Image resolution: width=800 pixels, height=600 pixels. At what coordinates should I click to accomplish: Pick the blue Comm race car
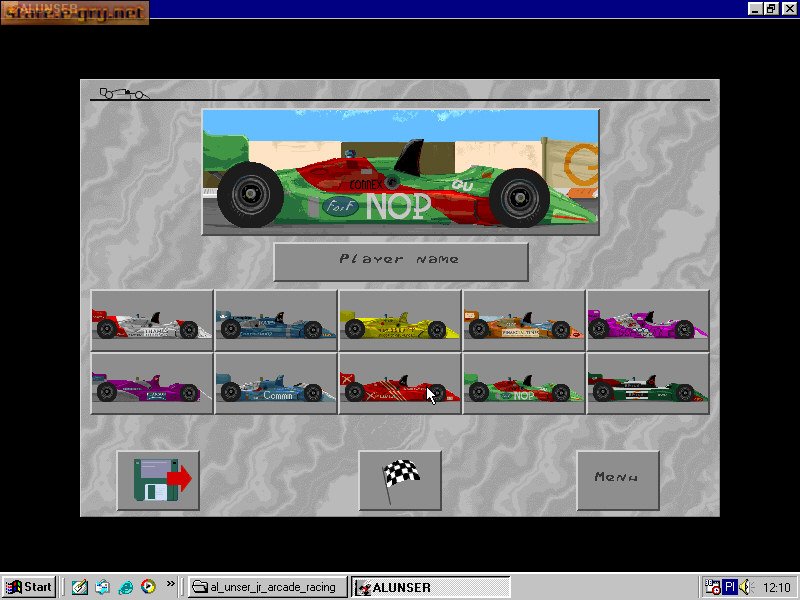(x=276, y=383)
